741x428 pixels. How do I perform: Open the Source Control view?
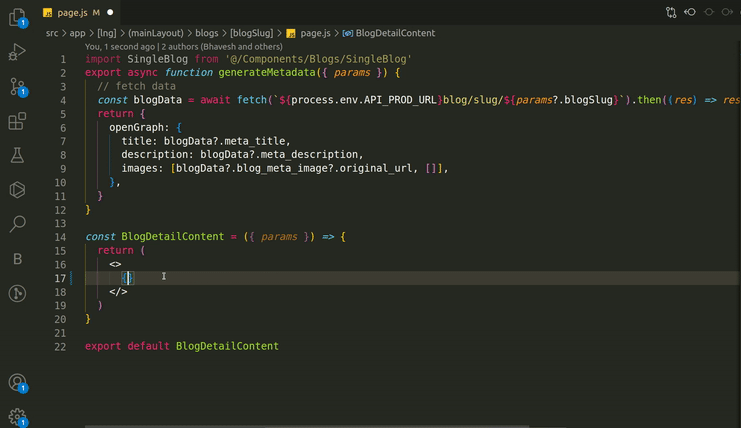click(x=17, y=87)
